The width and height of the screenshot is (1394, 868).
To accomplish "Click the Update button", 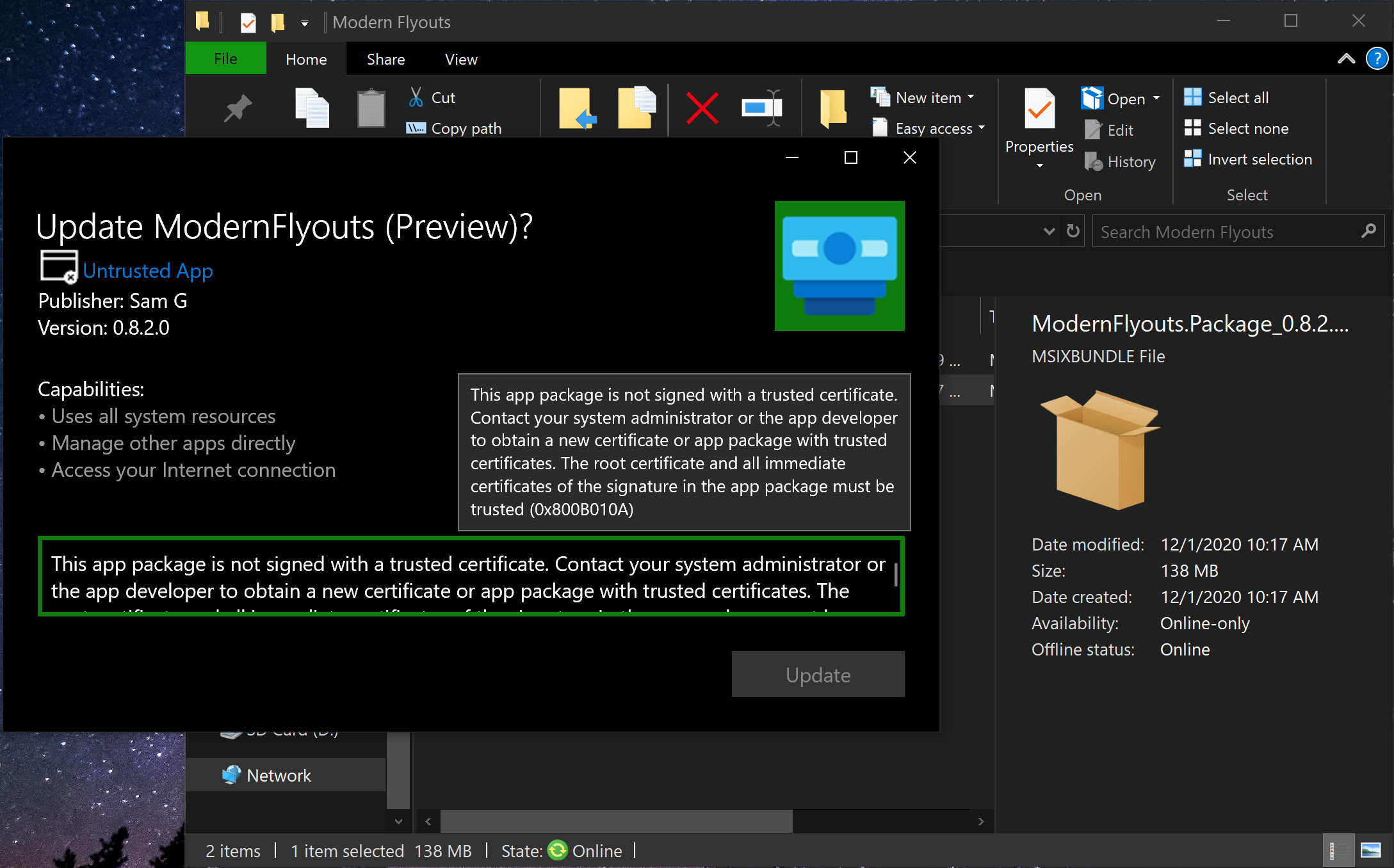I will (818, 674).
